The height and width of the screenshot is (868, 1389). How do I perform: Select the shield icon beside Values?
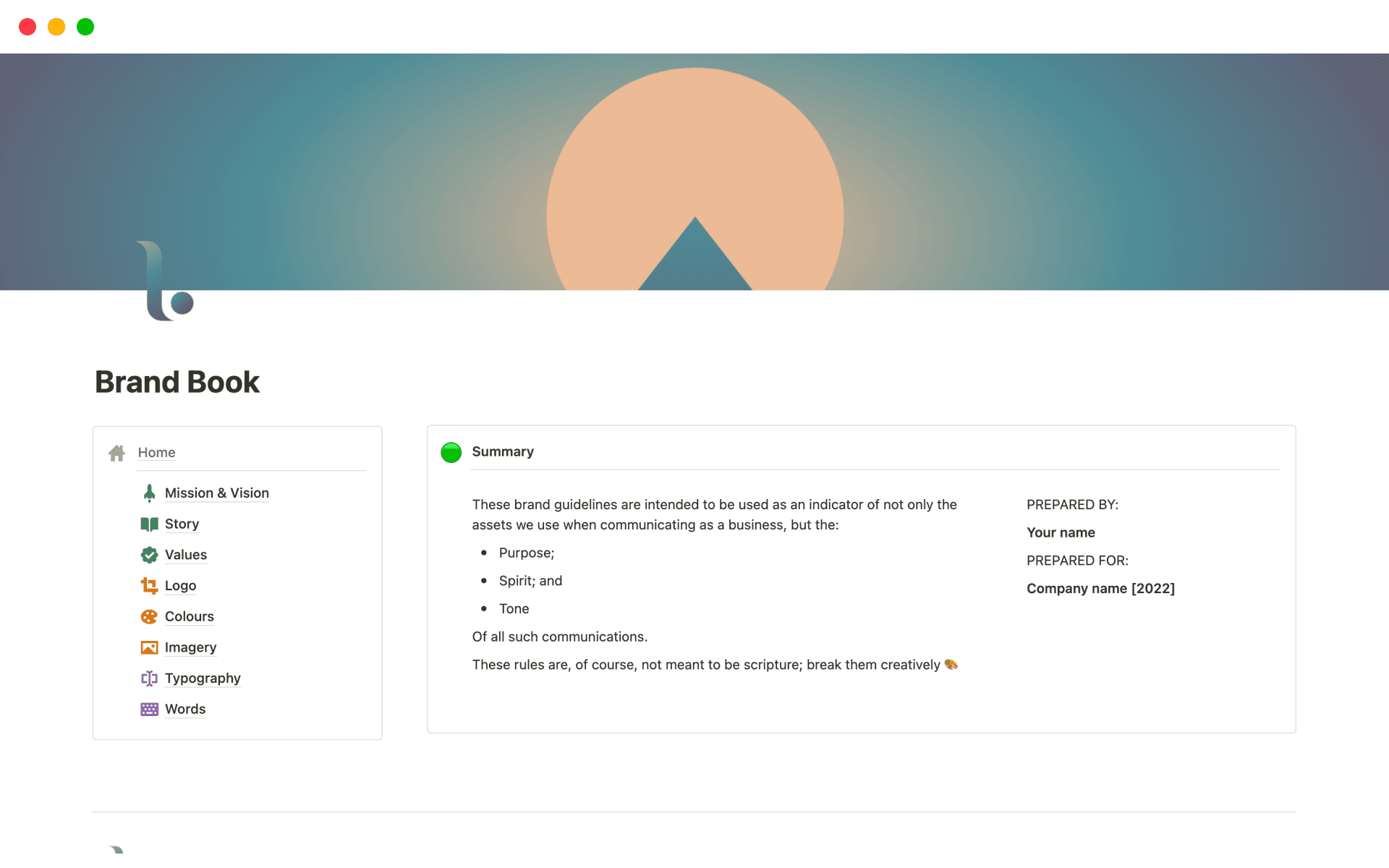(x=149, y=554)
